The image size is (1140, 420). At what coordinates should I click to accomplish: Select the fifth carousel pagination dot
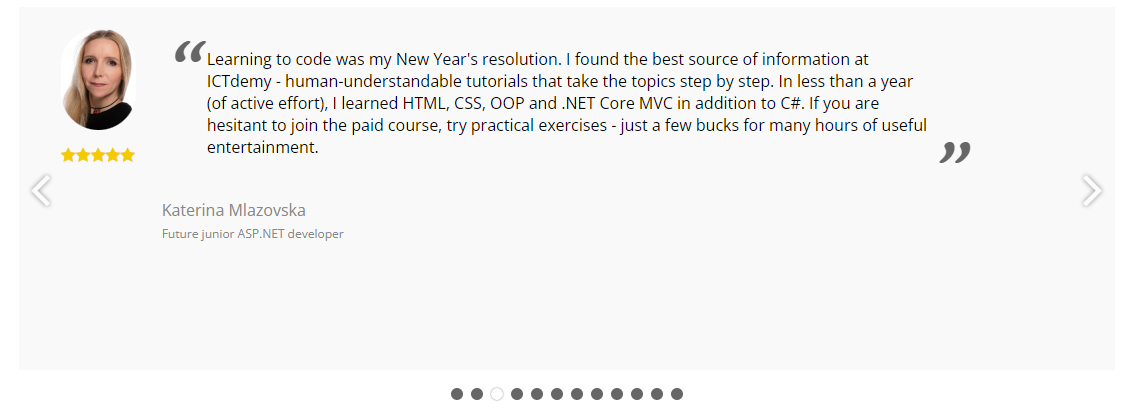(537, 394)
